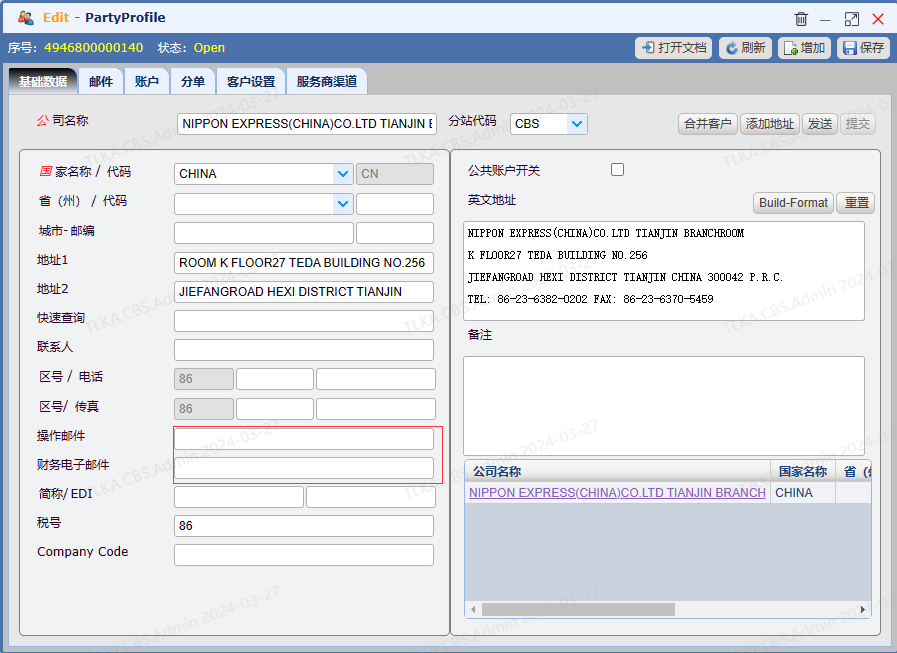Switch to the 邮件 tab

[x=101, y=81]
